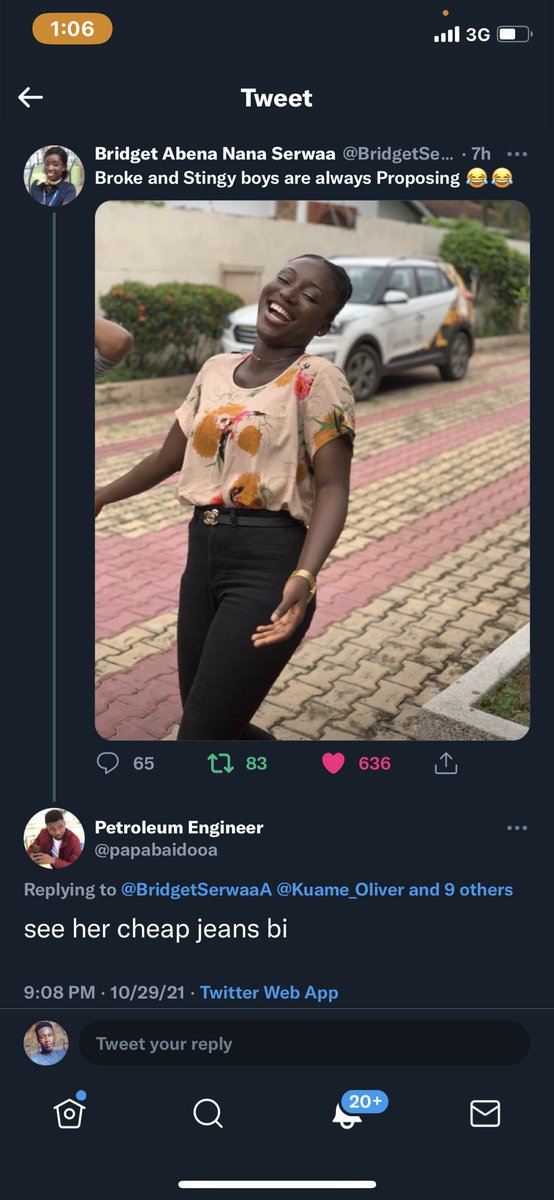This screenshot has height=1200, width=554.
Task: Tap the Tweet your reply field
Action: [304, 1043]
